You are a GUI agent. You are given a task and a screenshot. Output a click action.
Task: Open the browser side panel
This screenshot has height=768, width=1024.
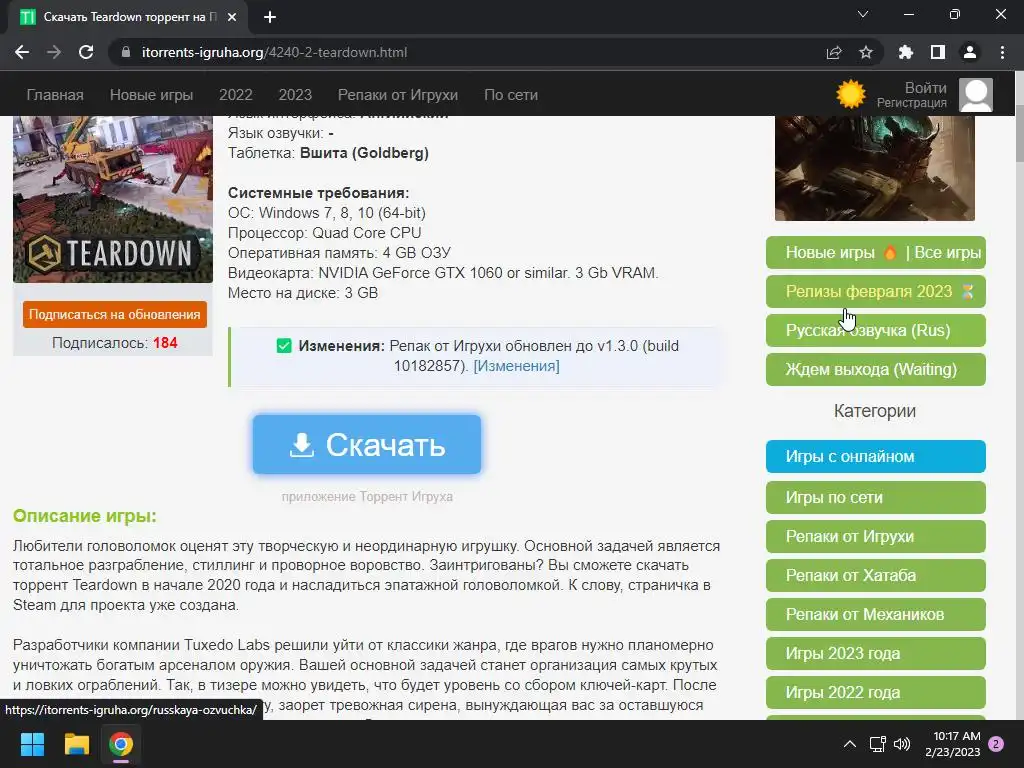coord(938,52)
